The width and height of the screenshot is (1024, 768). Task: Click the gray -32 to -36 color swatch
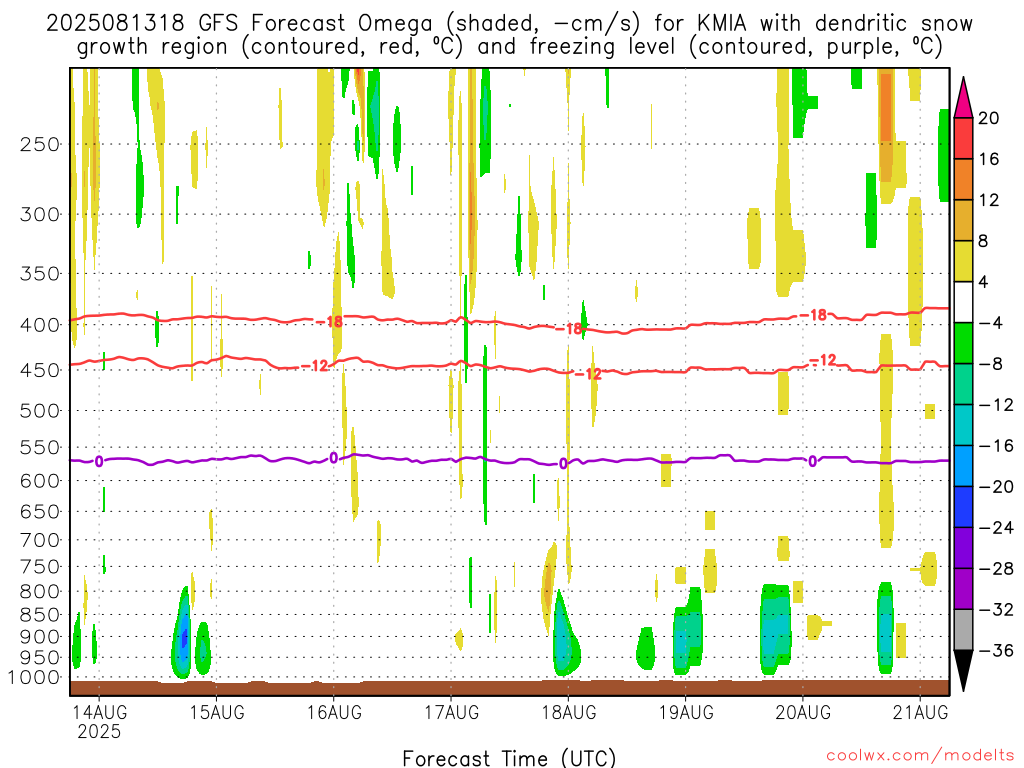pyautogui.click(x=963, y=630)
